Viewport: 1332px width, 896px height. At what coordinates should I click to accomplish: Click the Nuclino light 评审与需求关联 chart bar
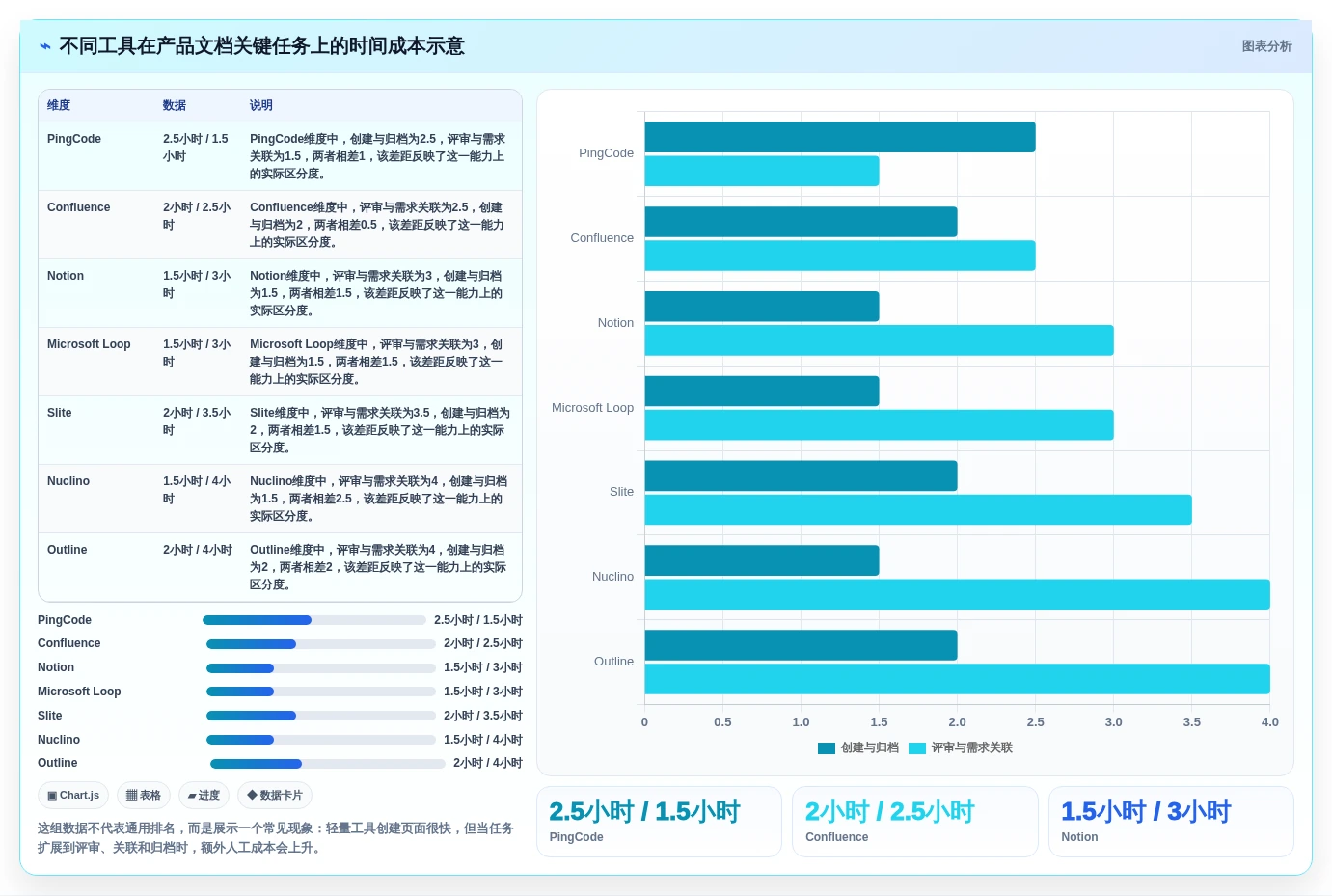(x=957, y=594)
